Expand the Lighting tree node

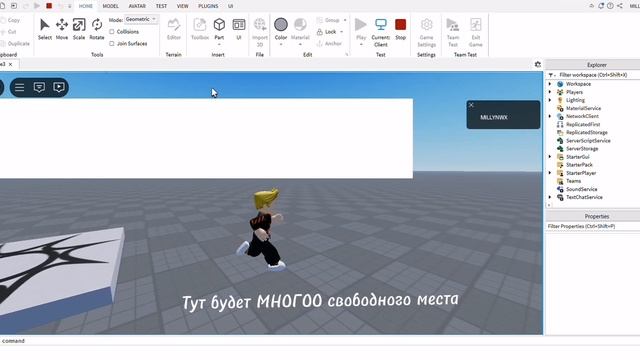tap(550, 100)
